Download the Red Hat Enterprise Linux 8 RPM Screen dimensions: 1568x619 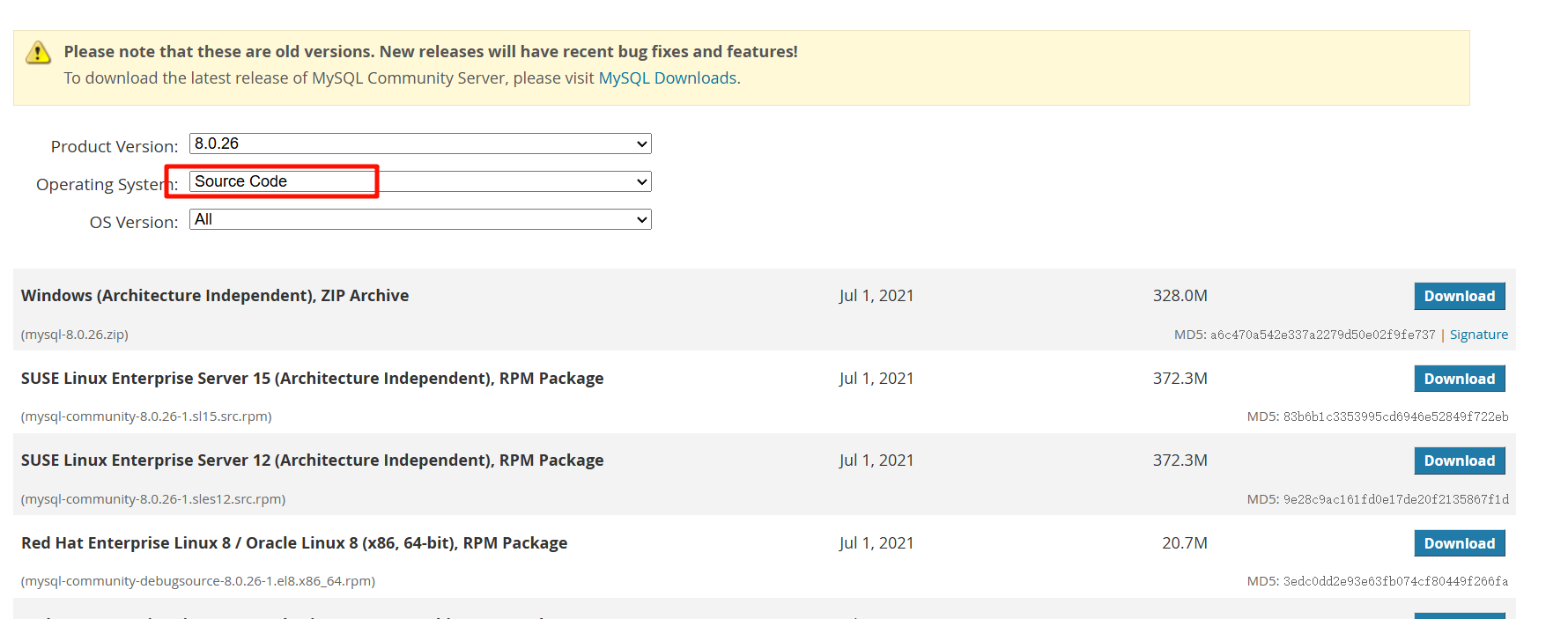tap(1459, 543)
